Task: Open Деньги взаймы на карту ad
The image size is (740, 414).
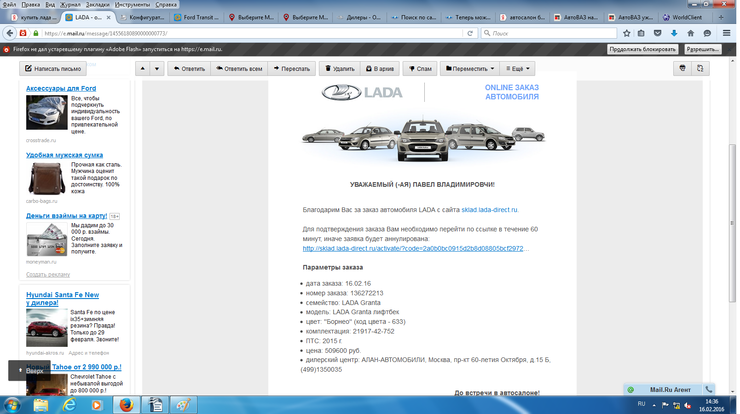Action: 67,216
